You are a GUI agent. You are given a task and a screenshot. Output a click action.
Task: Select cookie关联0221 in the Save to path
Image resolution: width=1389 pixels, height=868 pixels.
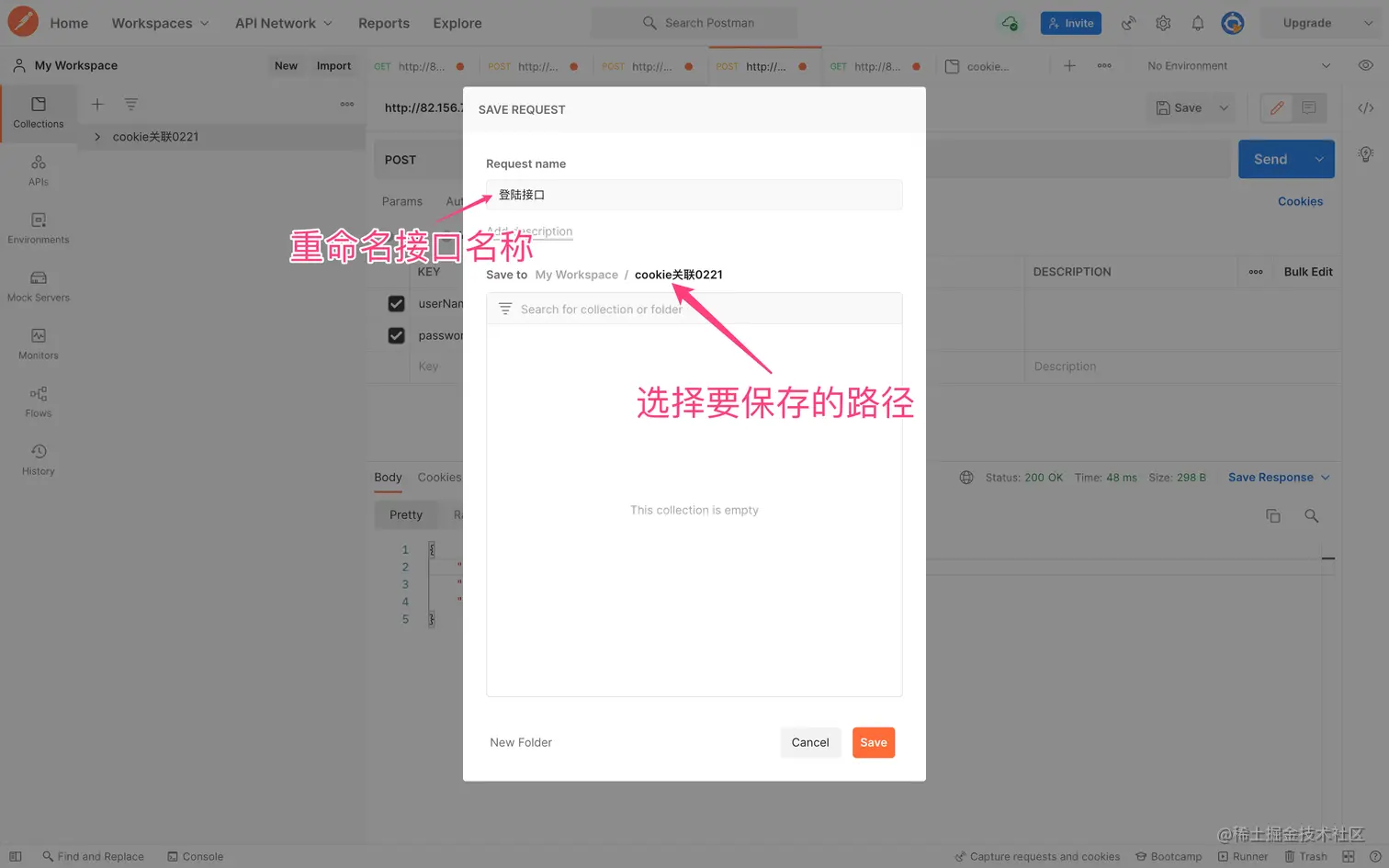(679, 275)
